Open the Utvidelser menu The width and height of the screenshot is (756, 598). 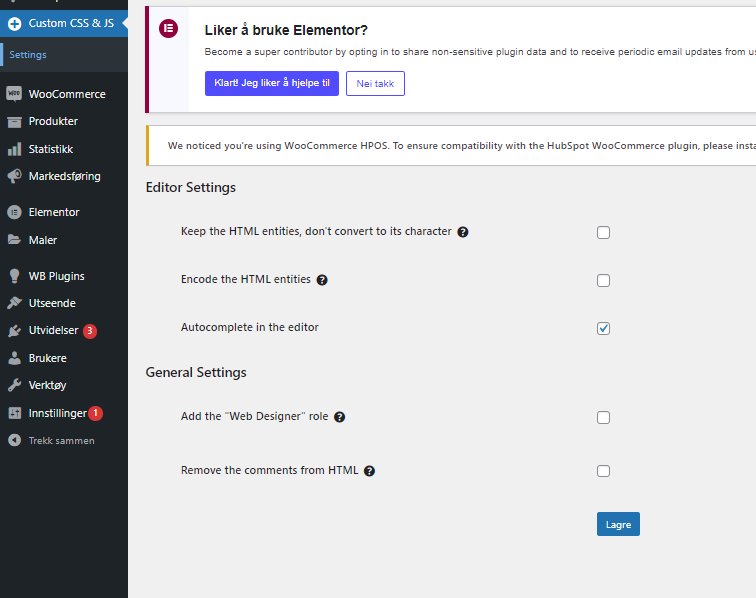point(64,331)
